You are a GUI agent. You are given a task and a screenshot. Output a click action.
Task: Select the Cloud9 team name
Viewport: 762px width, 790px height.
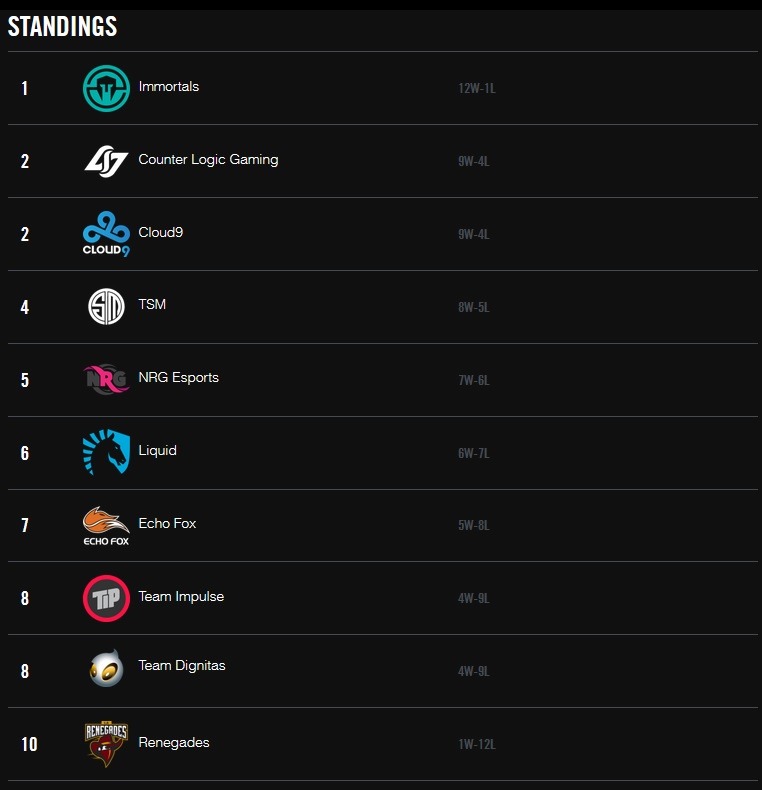coord(161,233)
